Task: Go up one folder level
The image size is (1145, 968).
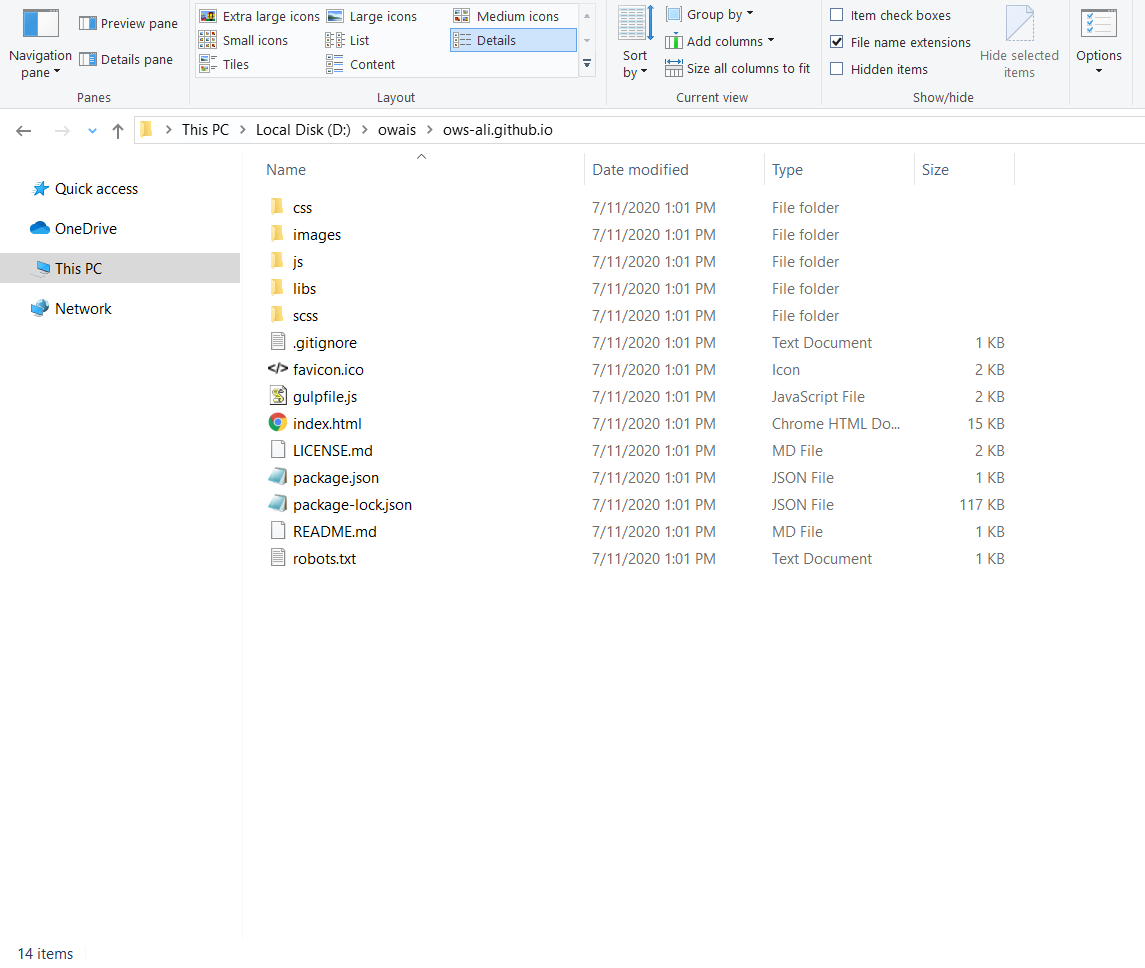Action: (118, 131)
